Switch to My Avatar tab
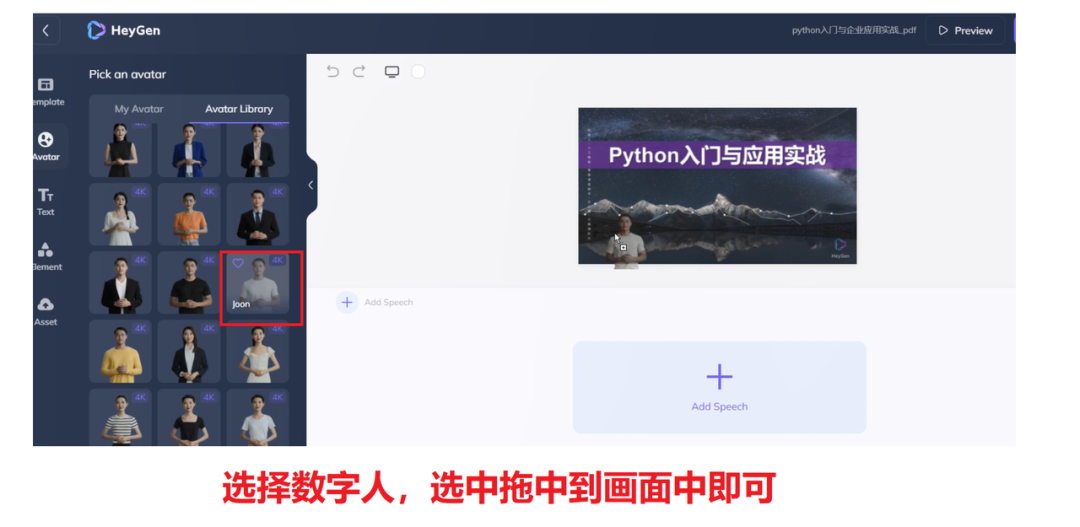 pyautogui.click(x=139, y=109)
